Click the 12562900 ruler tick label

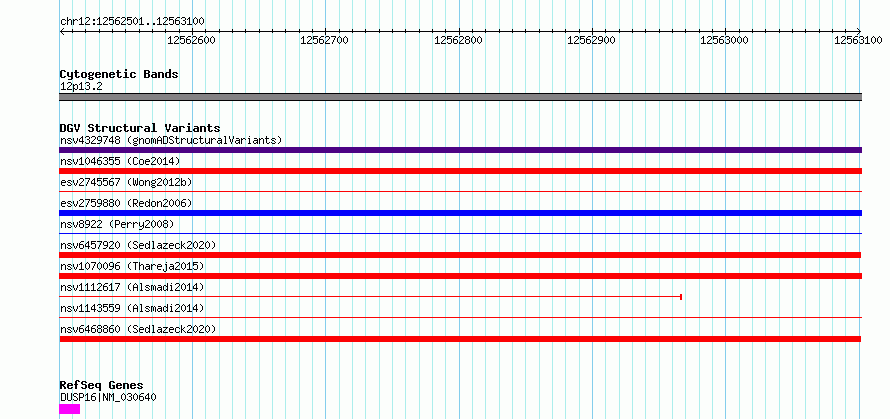592,40
